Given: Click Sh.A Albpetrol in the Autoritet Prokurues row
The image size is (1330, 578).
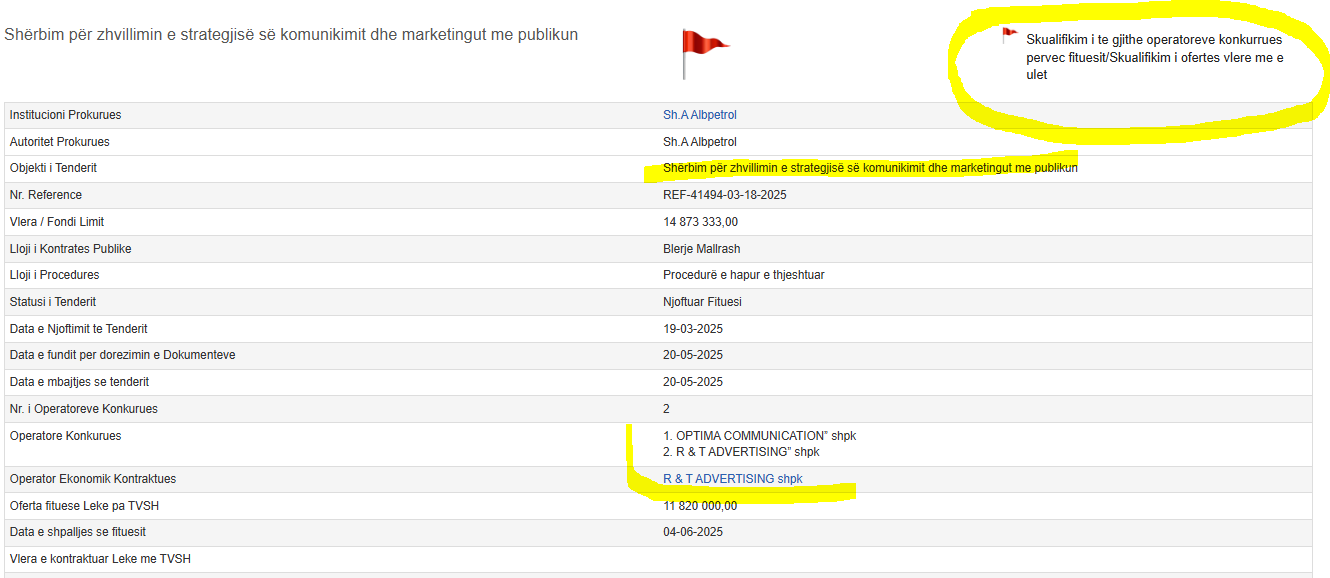Looking at the screenshot, I should click(x=699, y=142).
